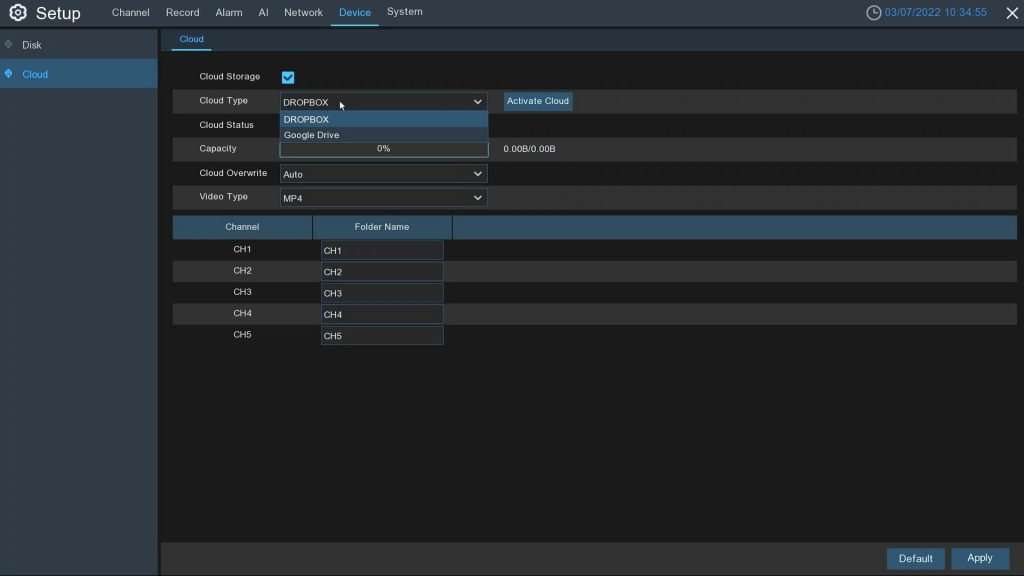Open the System menu
Viewport: 1024px width, 576px height.
[x=404, y=12]
